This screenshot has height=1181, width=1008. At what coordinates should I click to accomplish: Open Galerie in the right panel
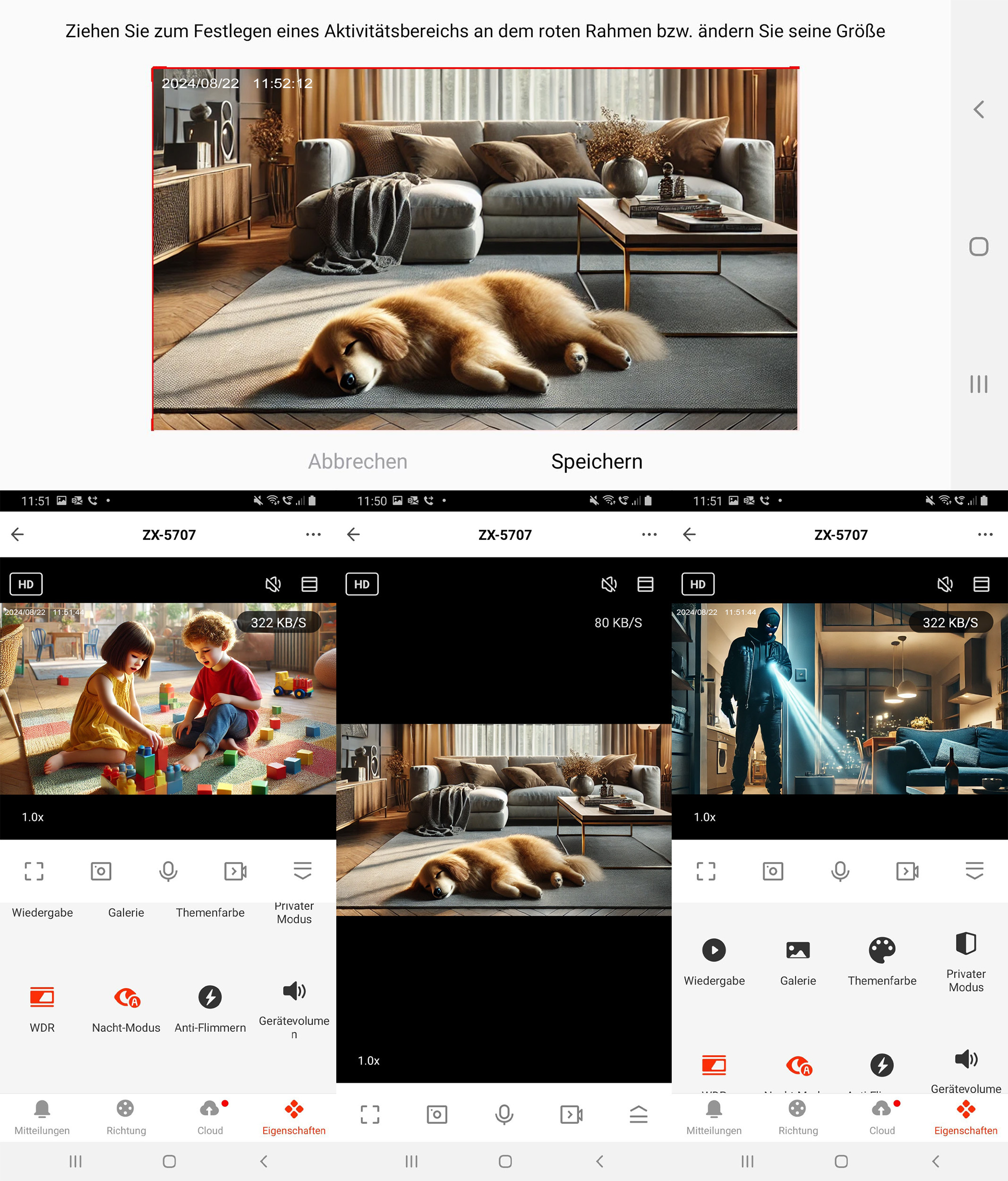click(798, 950)
